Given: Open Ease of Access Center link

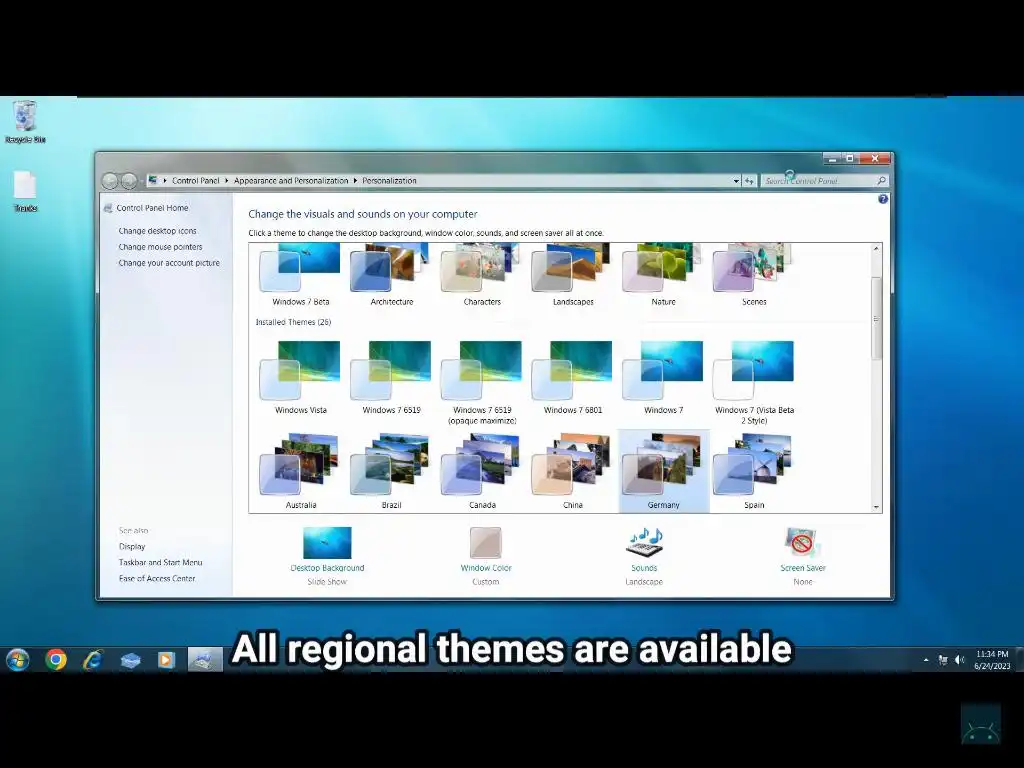Looking at the screenshot, I should click(157, 578).
